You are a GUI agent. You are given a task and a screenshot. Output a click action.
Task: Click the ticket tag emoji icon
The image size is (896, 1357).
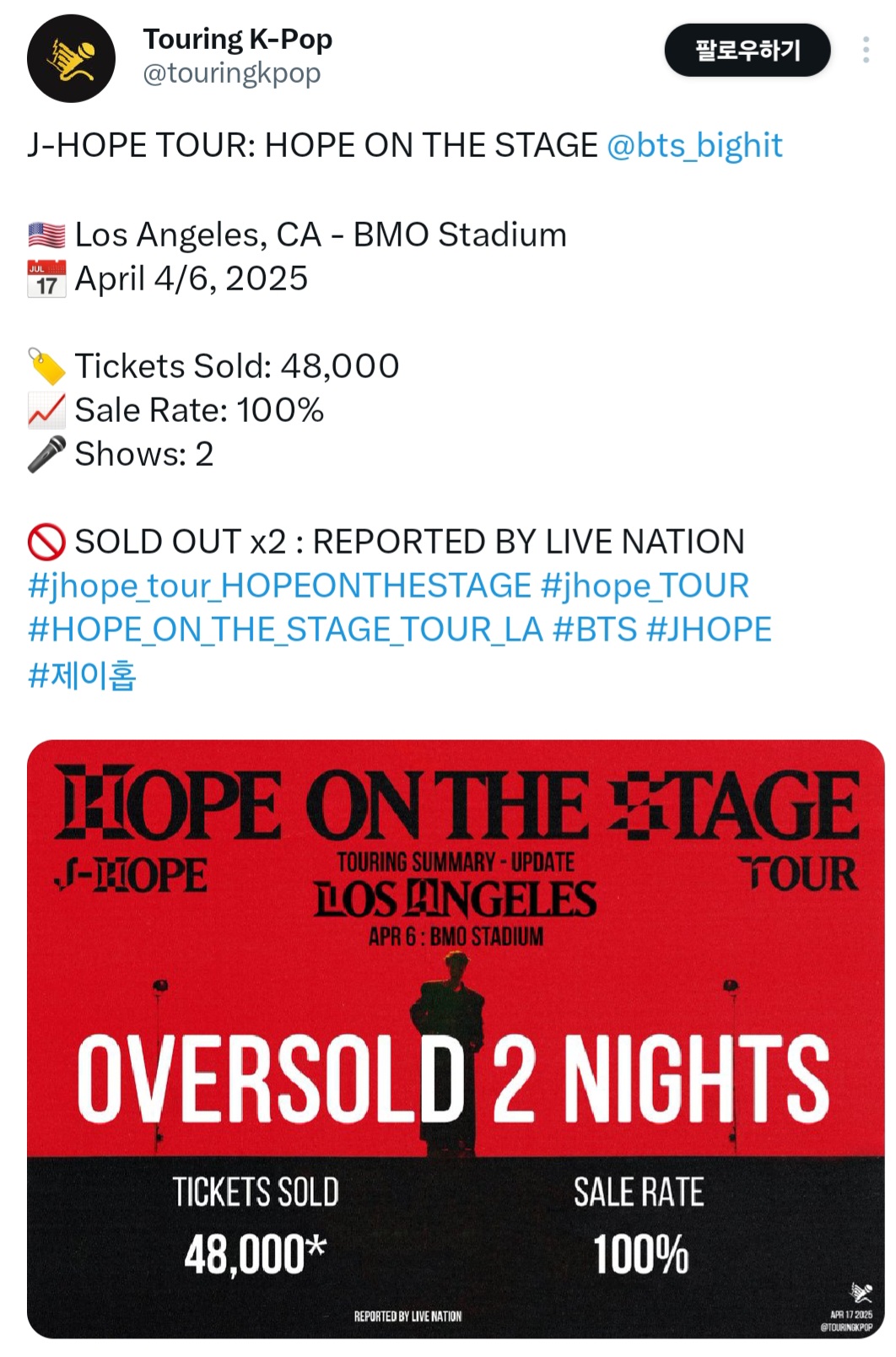click(46, 366)
